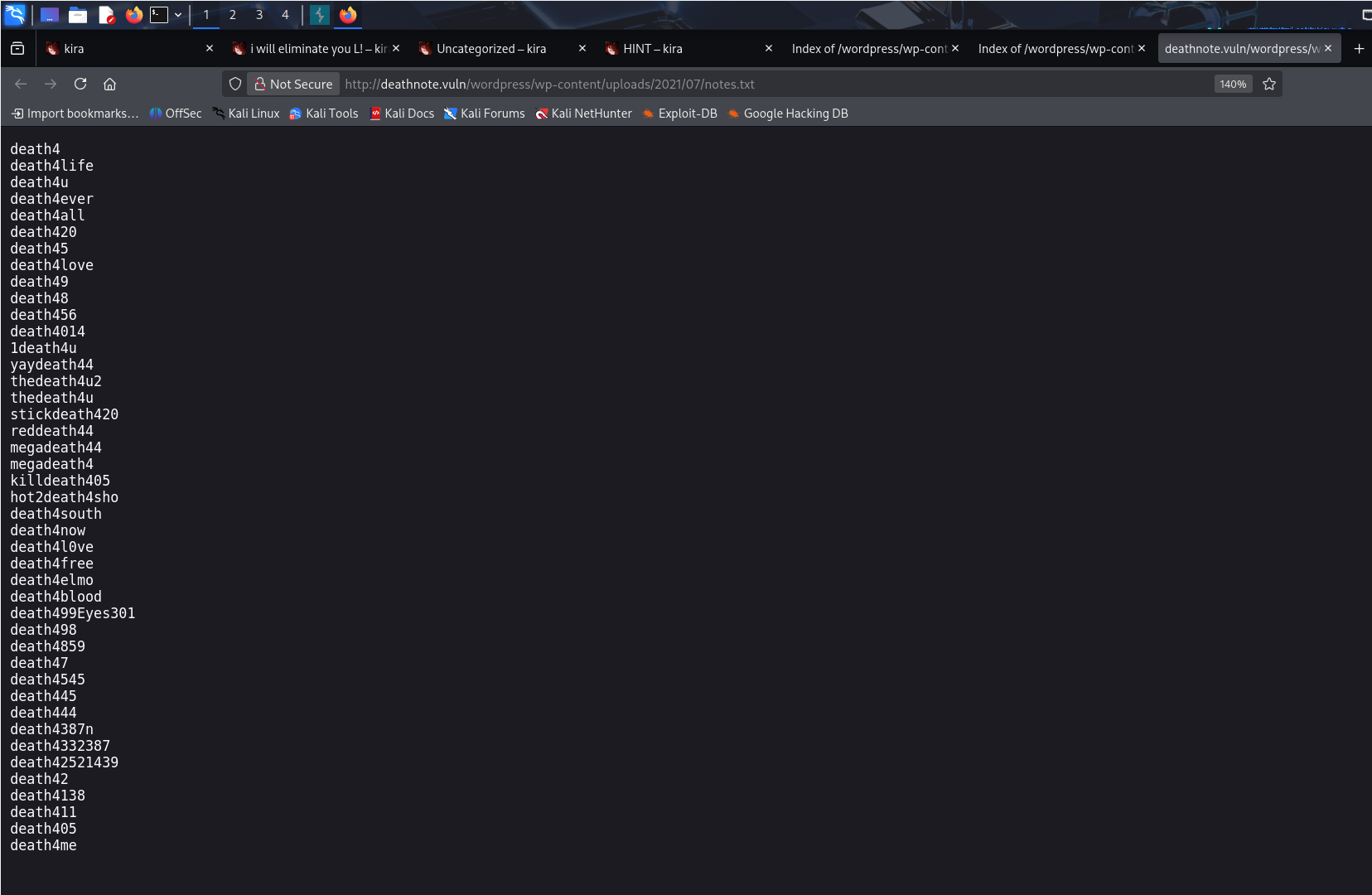Switch to workspace 3
Screen dimensions: 1372x895
coord(259,14)
